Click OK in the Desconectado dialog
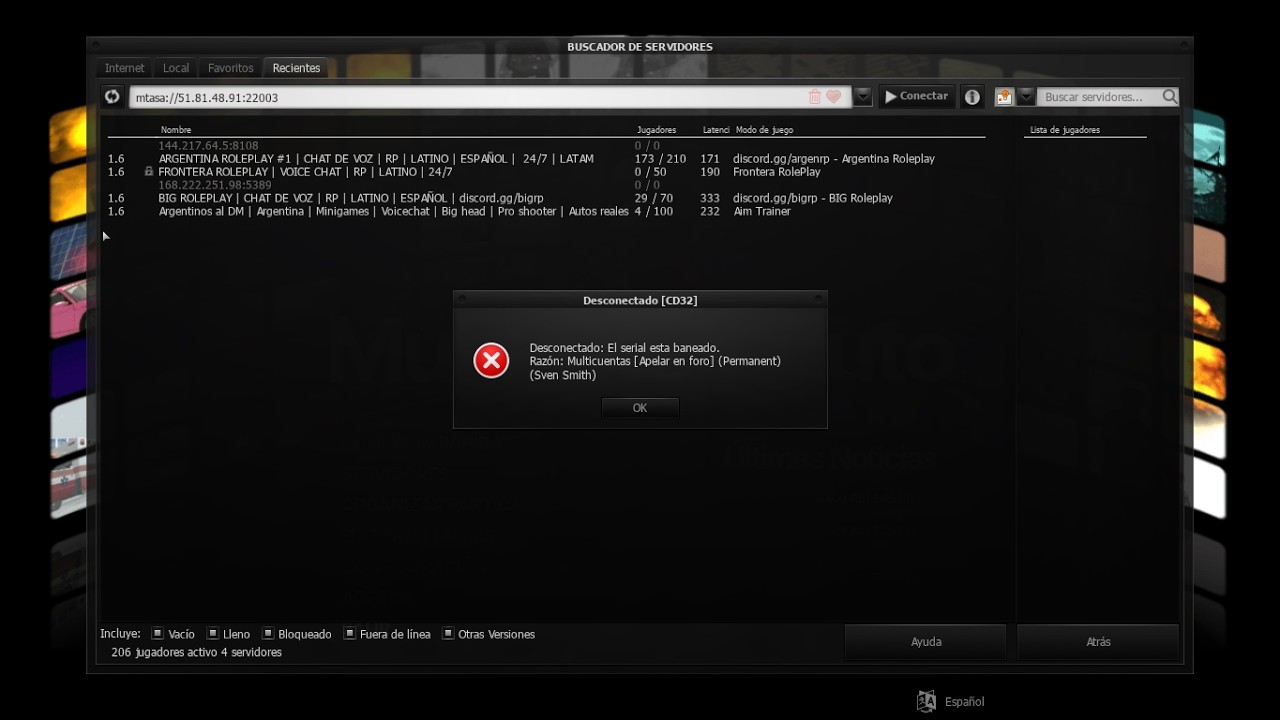1280x720 pixels. click(640, 408)
